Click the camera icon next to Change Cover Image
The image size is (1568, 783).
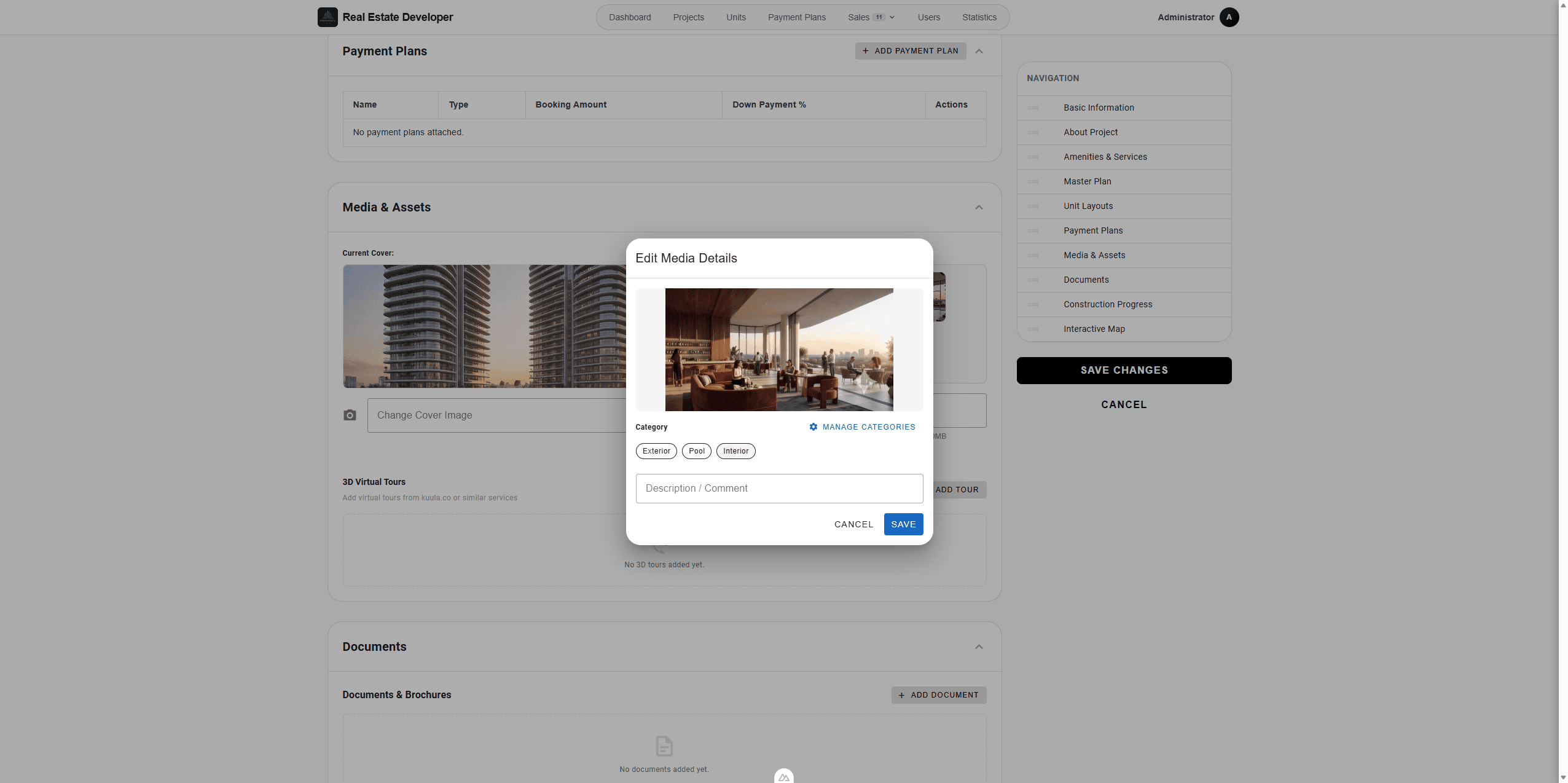[350, 415]
